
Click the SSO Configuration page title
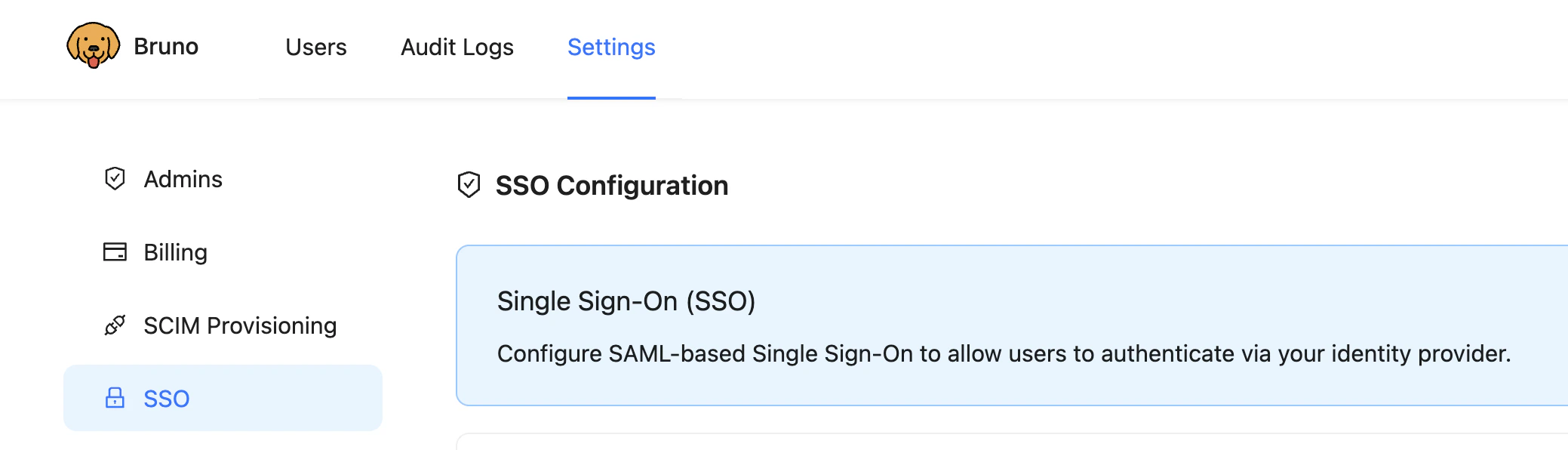tap(611, 185)
